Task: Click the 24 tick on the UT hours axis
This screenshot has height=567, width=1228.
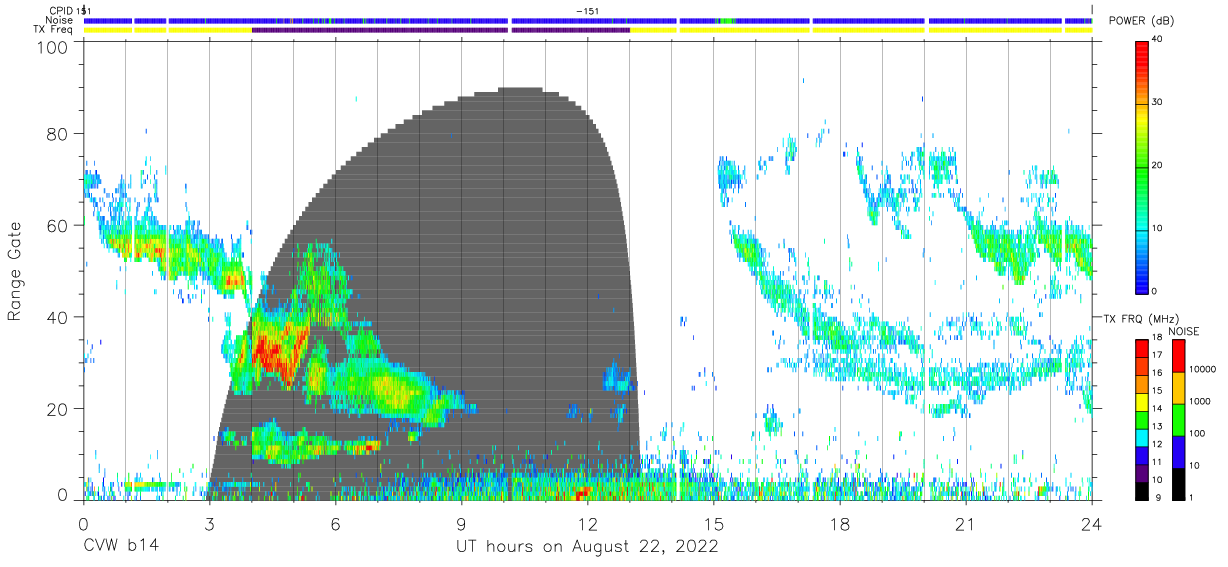Action: coord(1092,524)
